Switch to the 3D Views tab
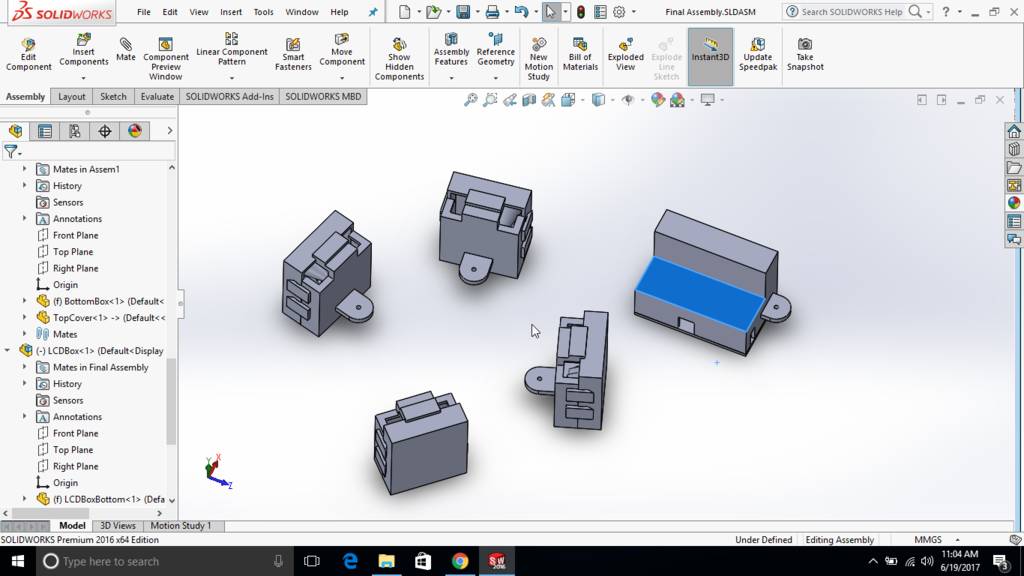 [118, 526]
